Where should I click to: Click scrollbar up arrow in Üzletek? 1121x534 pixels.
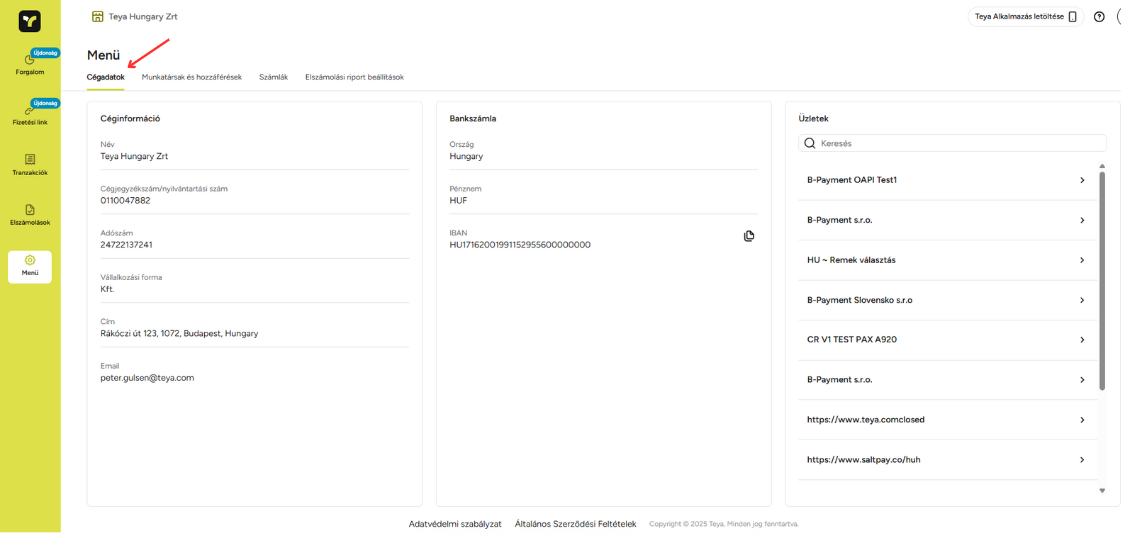1102,165
